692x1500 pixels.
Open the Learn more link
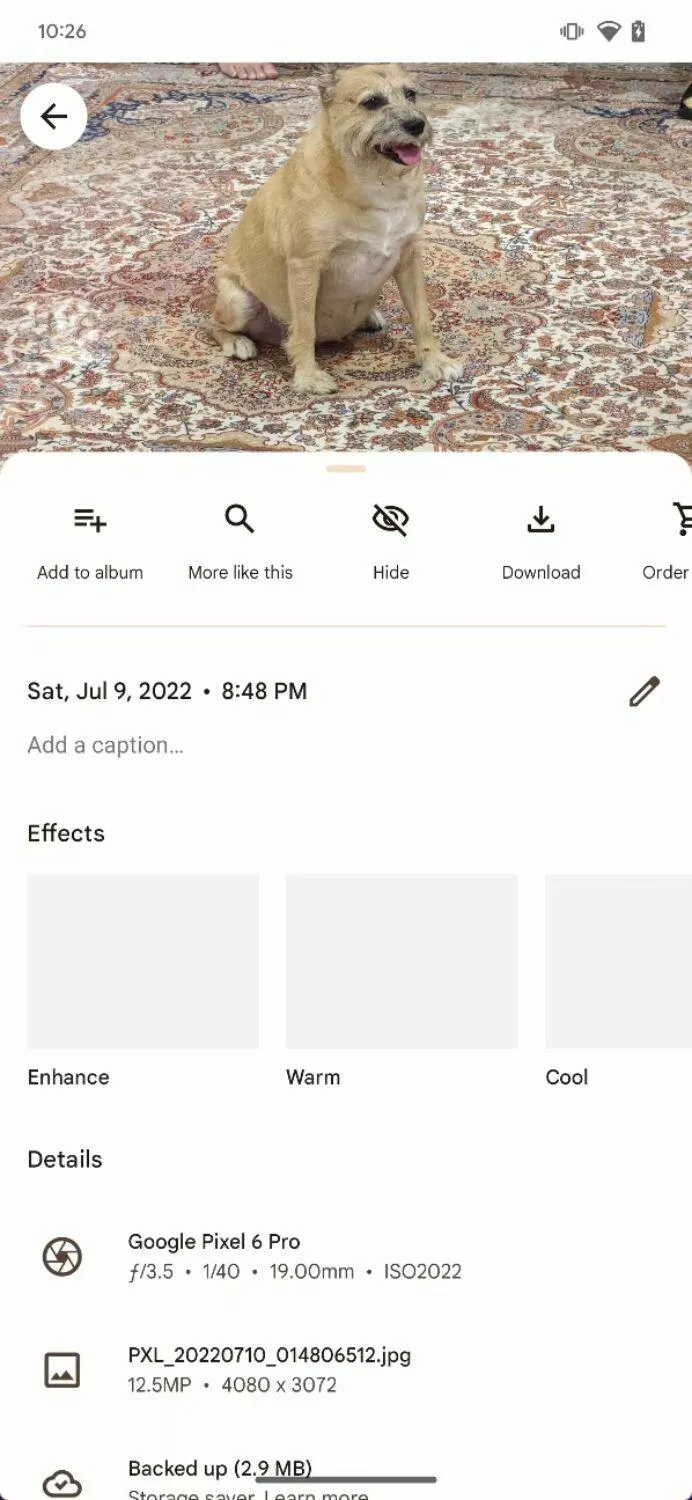316,1495
